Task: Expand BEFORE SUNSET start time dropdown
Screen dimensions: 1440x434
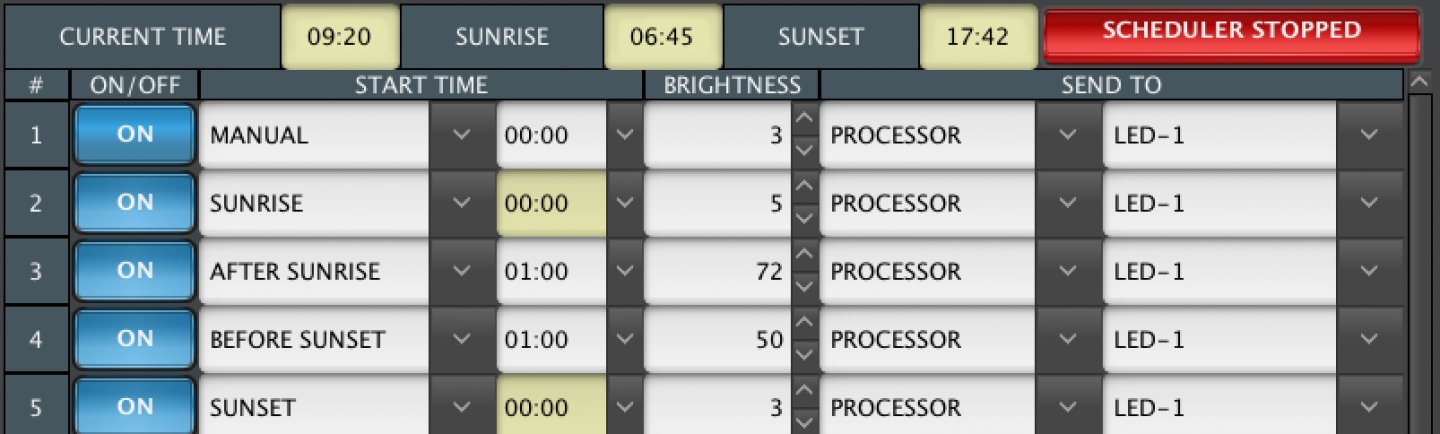Action: (461, 339)
